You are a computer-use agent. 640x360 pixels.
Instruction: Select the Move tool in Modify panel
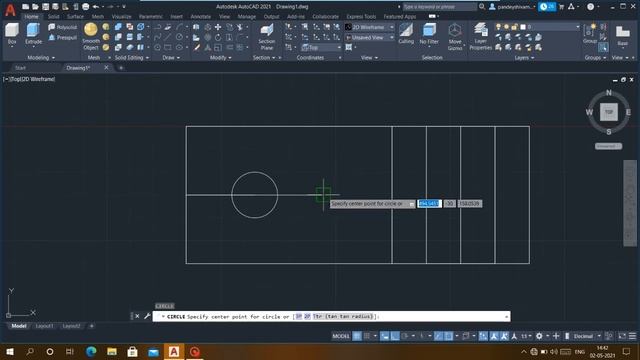click(x=218, y=27)
